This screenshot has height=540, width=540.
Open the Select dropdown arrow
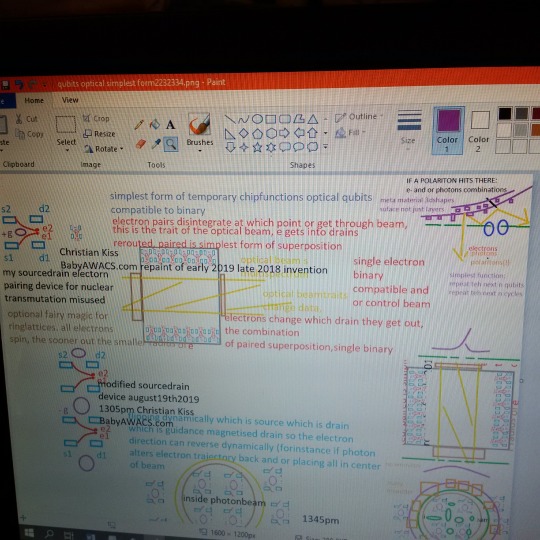pyautogui.click(x=67, y=151)
